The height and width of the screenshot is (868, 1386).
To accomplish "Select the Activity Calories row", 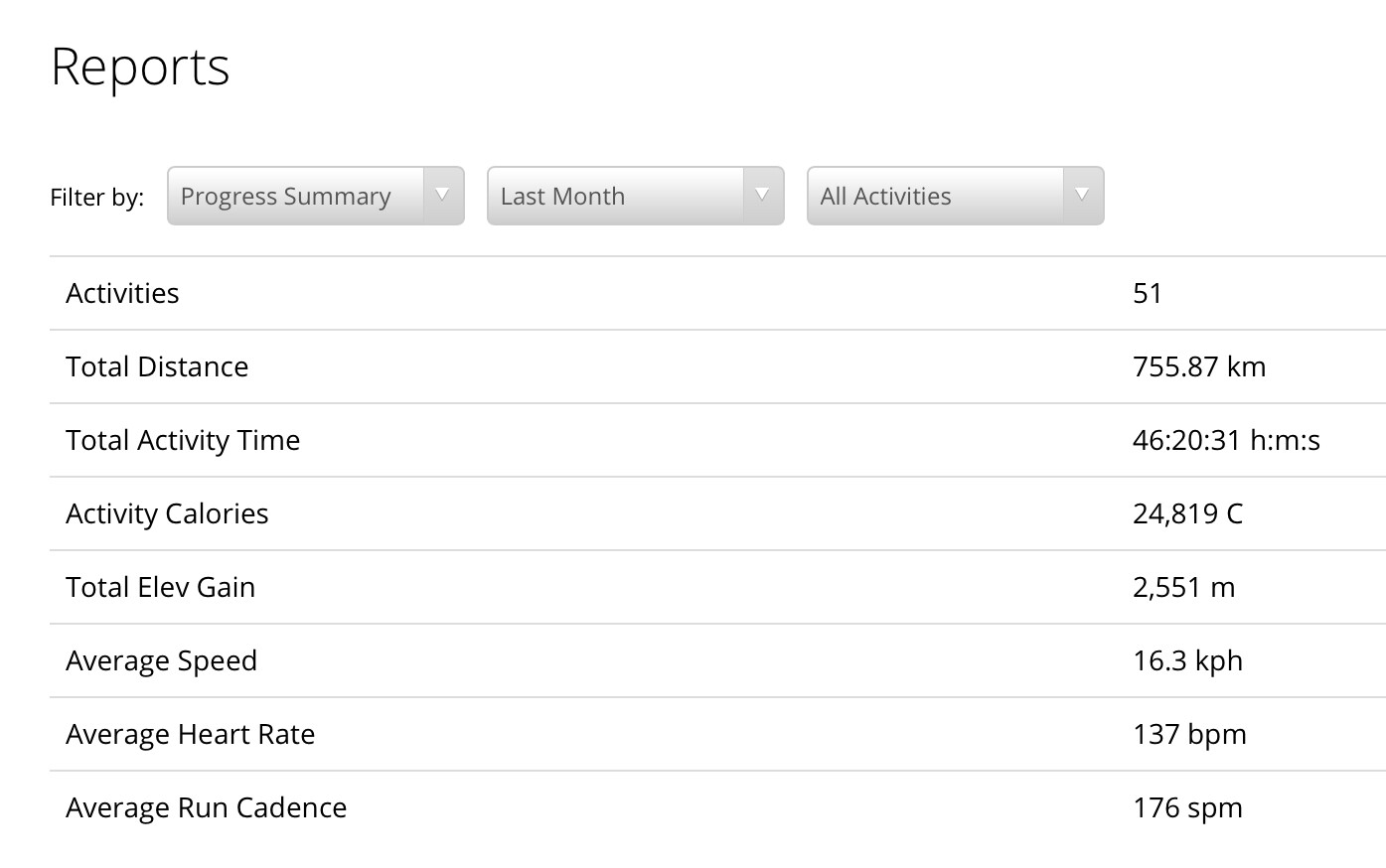I will pyautogui.click(x=717, y=513).
